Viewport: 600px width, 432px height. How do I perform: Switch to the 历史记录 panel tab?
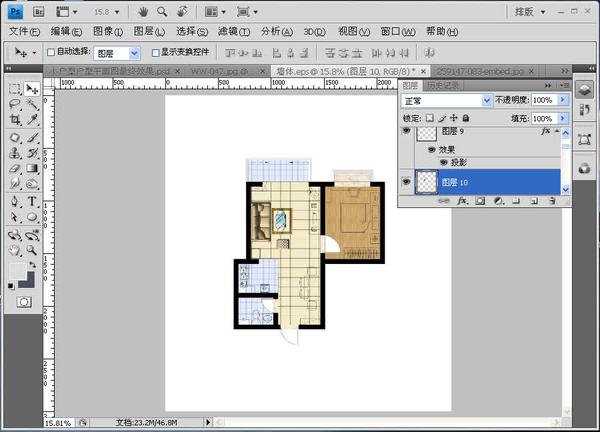pyautogui.click(x=443, y=85)
